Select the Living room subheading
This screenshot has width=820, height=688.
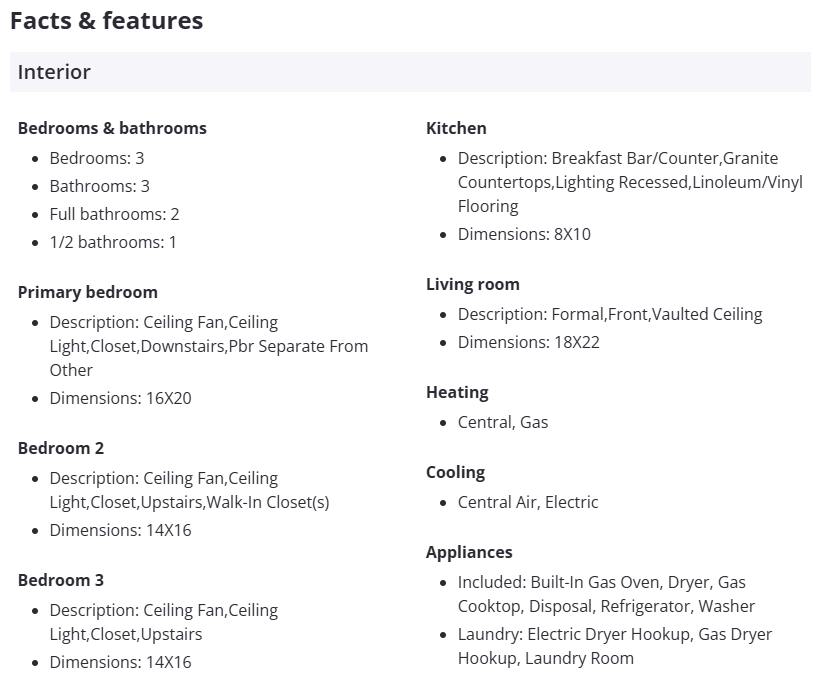[x=473, y=284]
